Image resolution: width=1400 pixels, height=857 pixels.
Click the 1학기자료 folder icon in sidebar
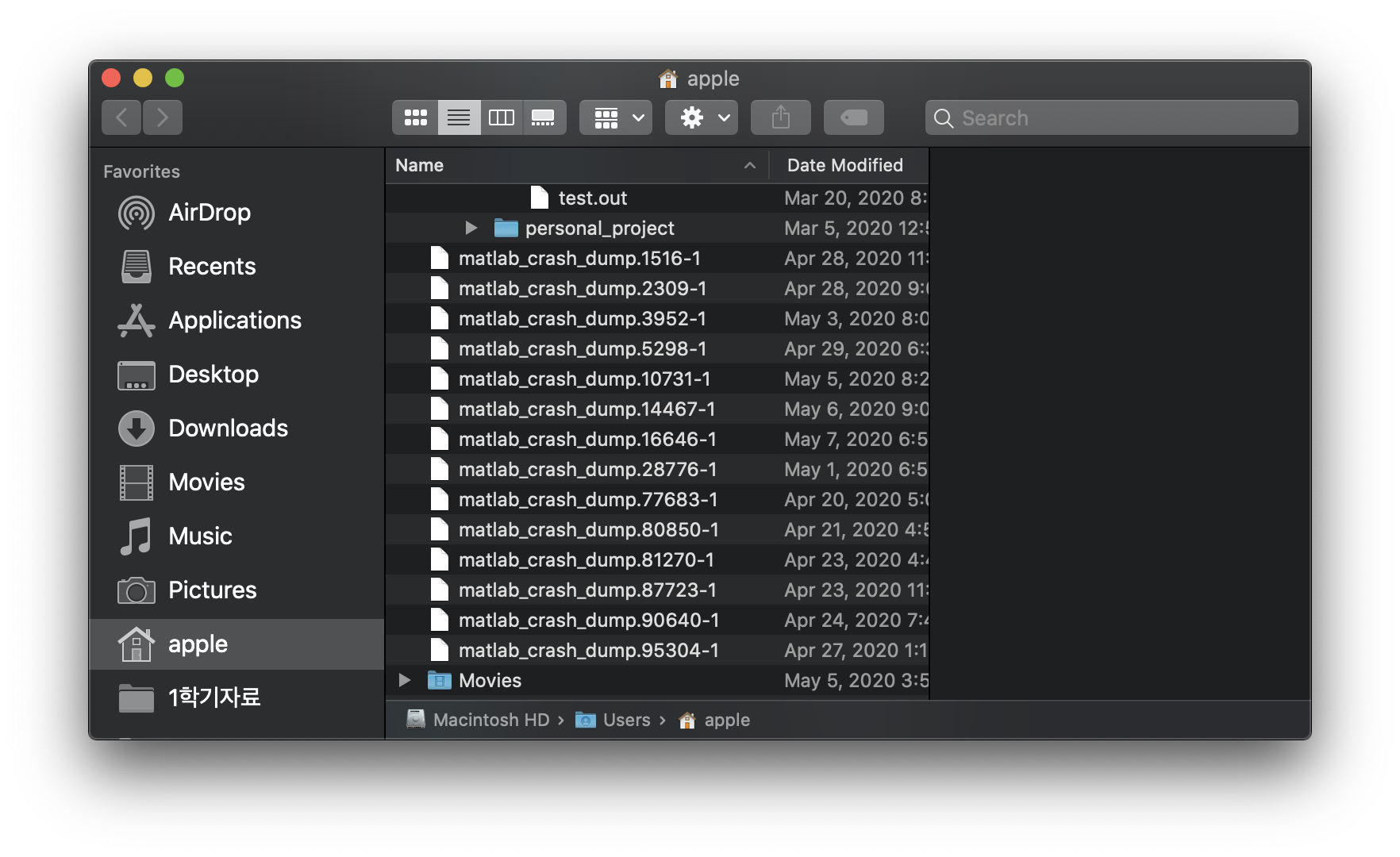[137, 698]
